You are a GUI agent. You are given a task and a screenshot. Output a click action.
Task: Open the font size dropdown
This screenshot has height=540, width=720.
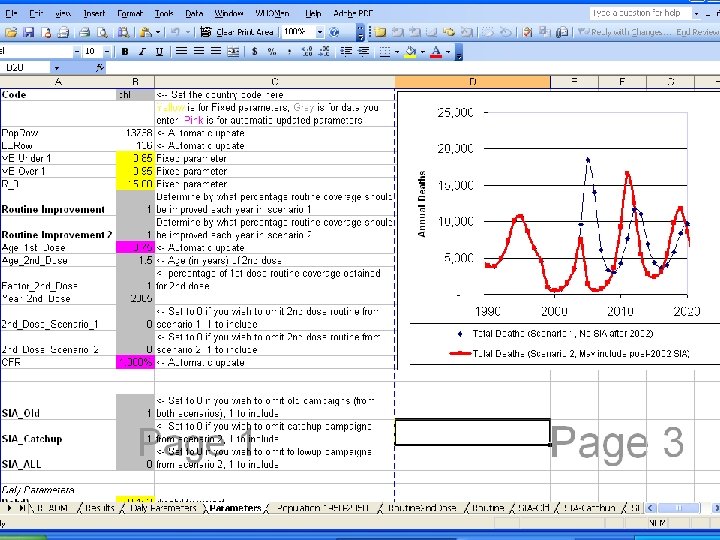coord(107,51)
